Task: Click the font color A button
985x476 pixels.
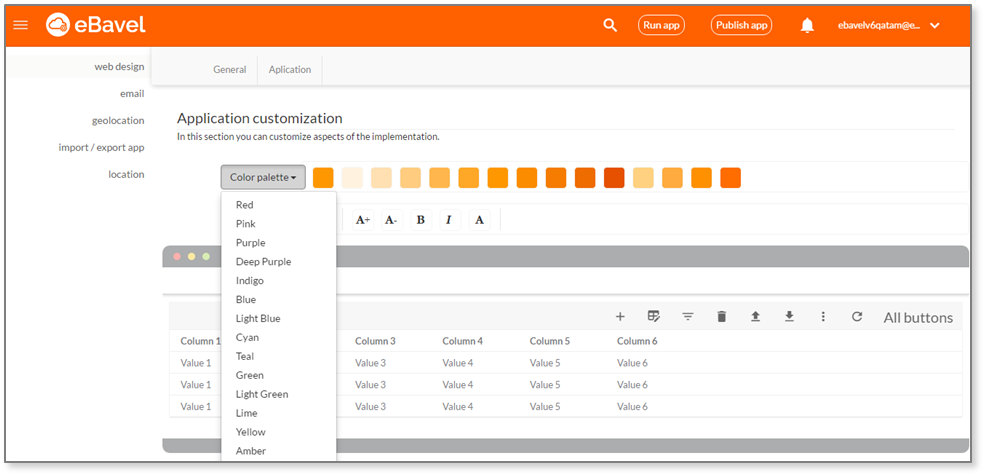Action: [479, 220]
